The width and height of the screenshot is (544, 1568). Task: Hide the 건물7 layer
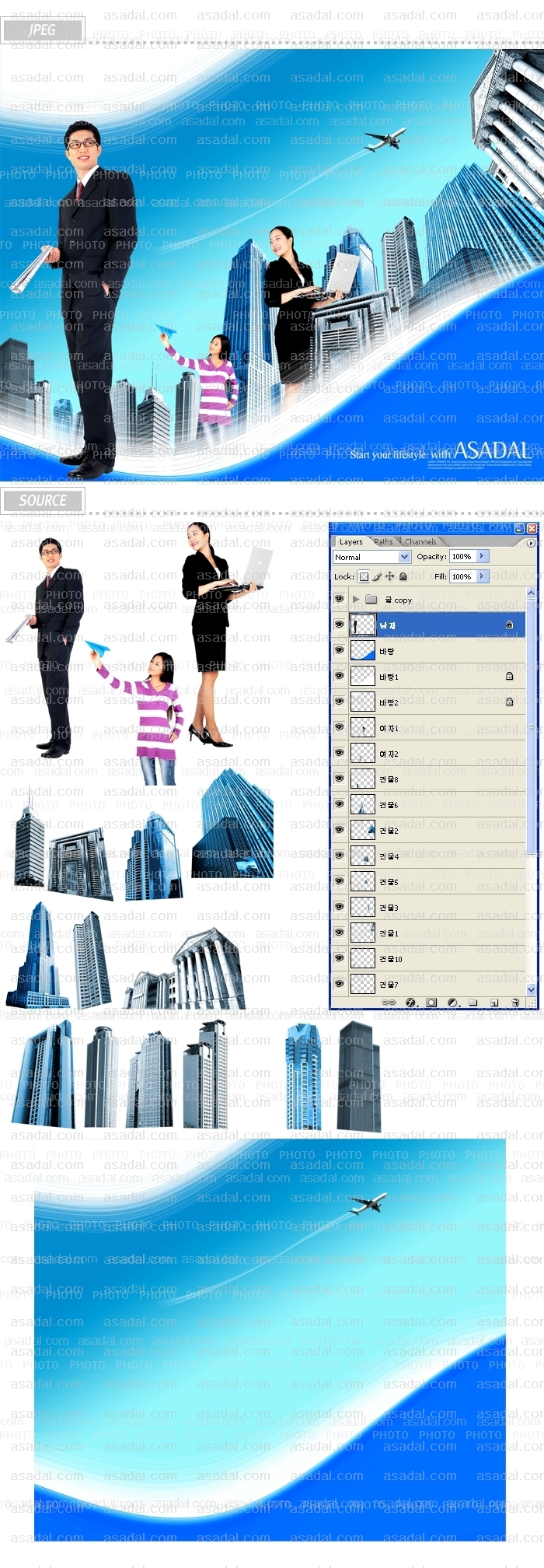tap(339, 984)
